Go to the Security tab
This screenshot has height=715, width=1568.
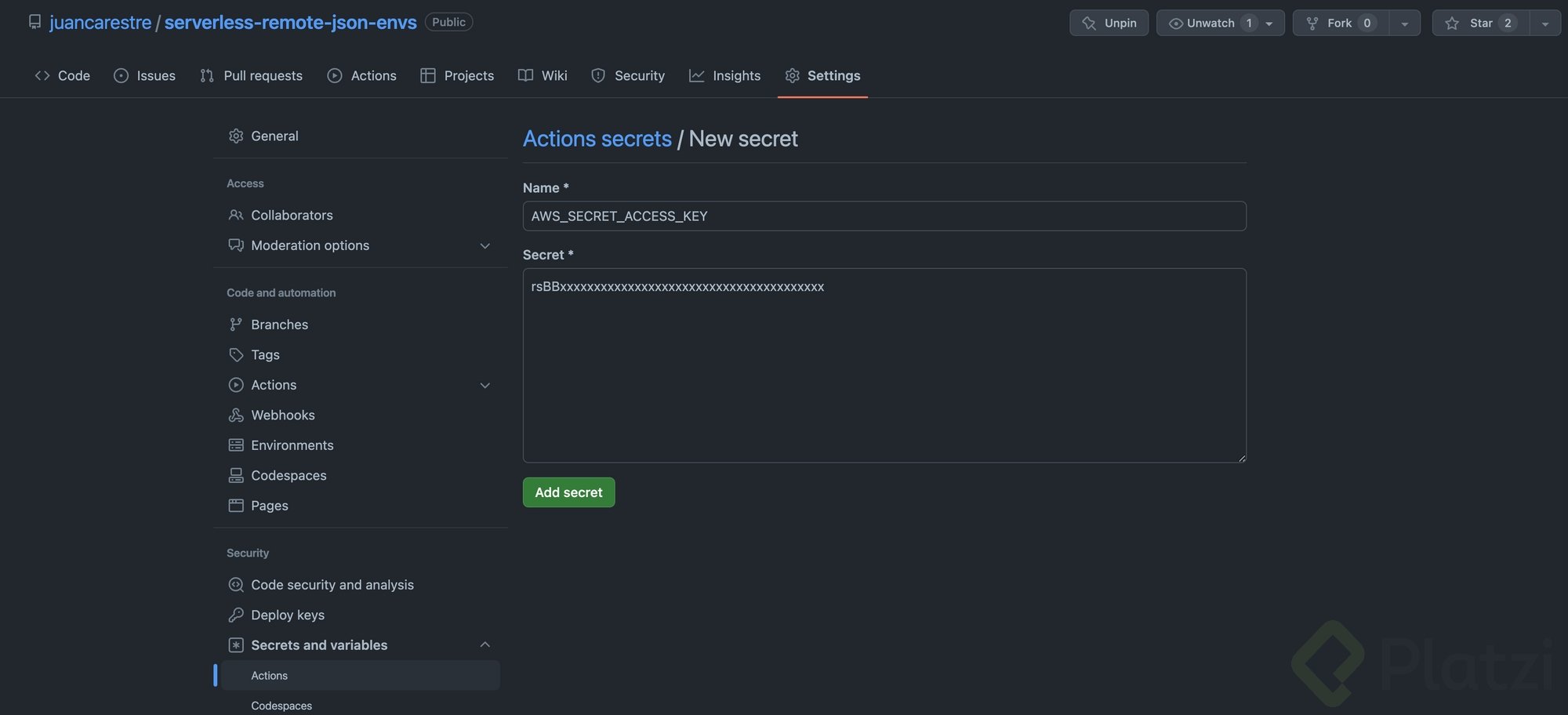point(628,75)
